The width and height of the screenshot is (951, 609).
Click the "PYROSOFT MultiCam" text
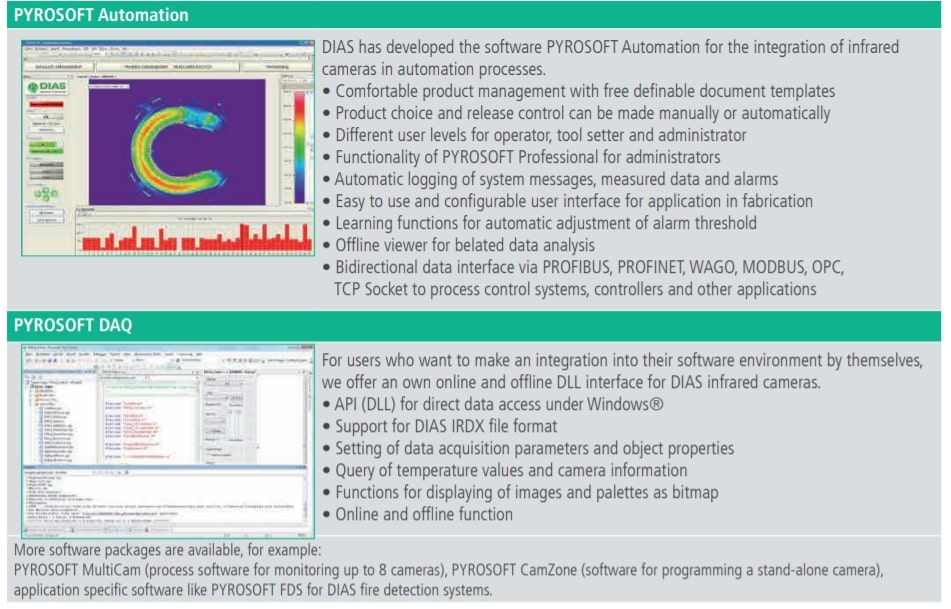tap(77, 570)
